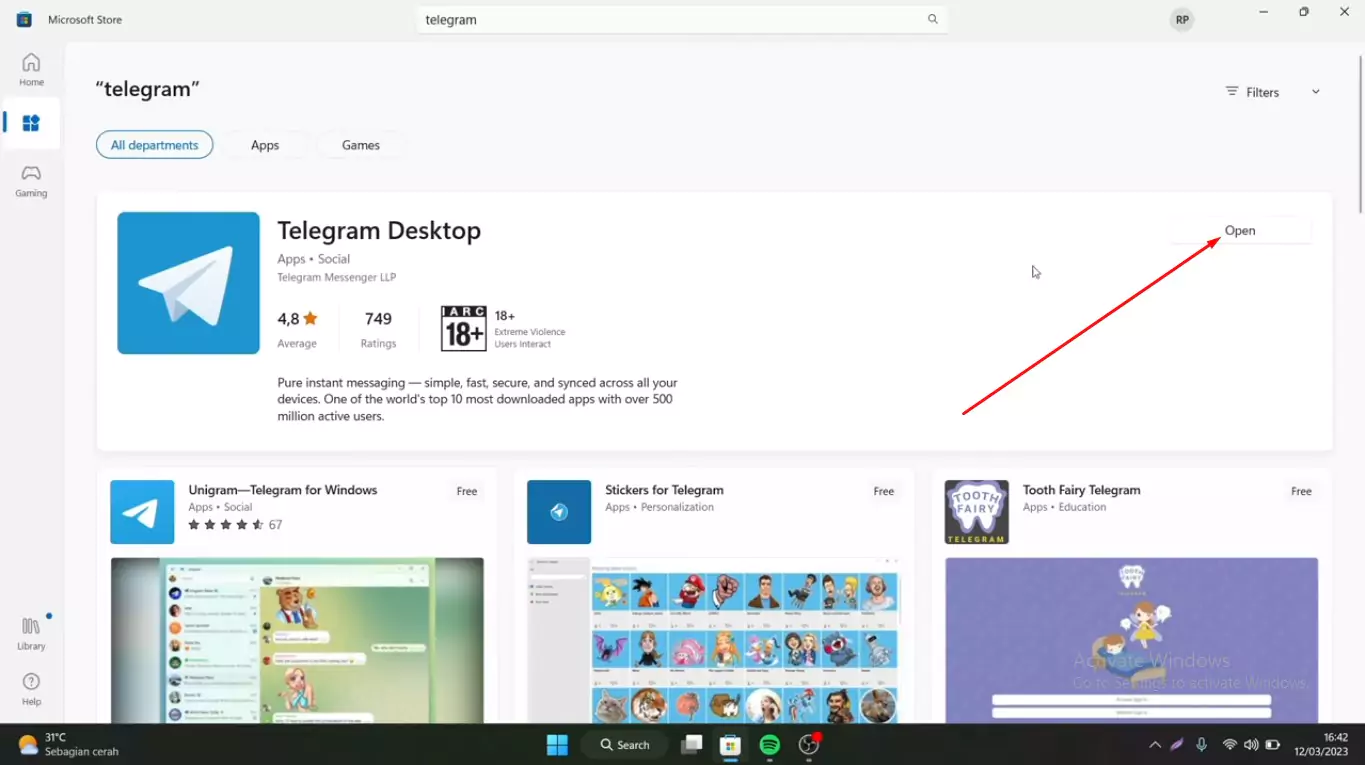This screenshot has height=765, width=1365.
Task: Expand the Filters dropdown
Action: click(x=1273, y=92)
